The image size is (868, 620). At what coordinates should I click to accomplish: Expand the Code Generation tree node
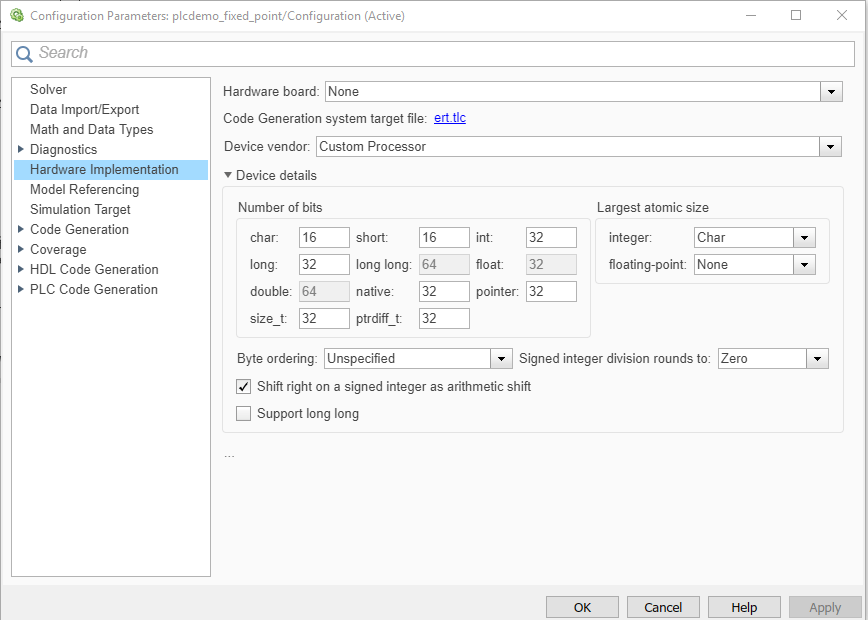21,229
